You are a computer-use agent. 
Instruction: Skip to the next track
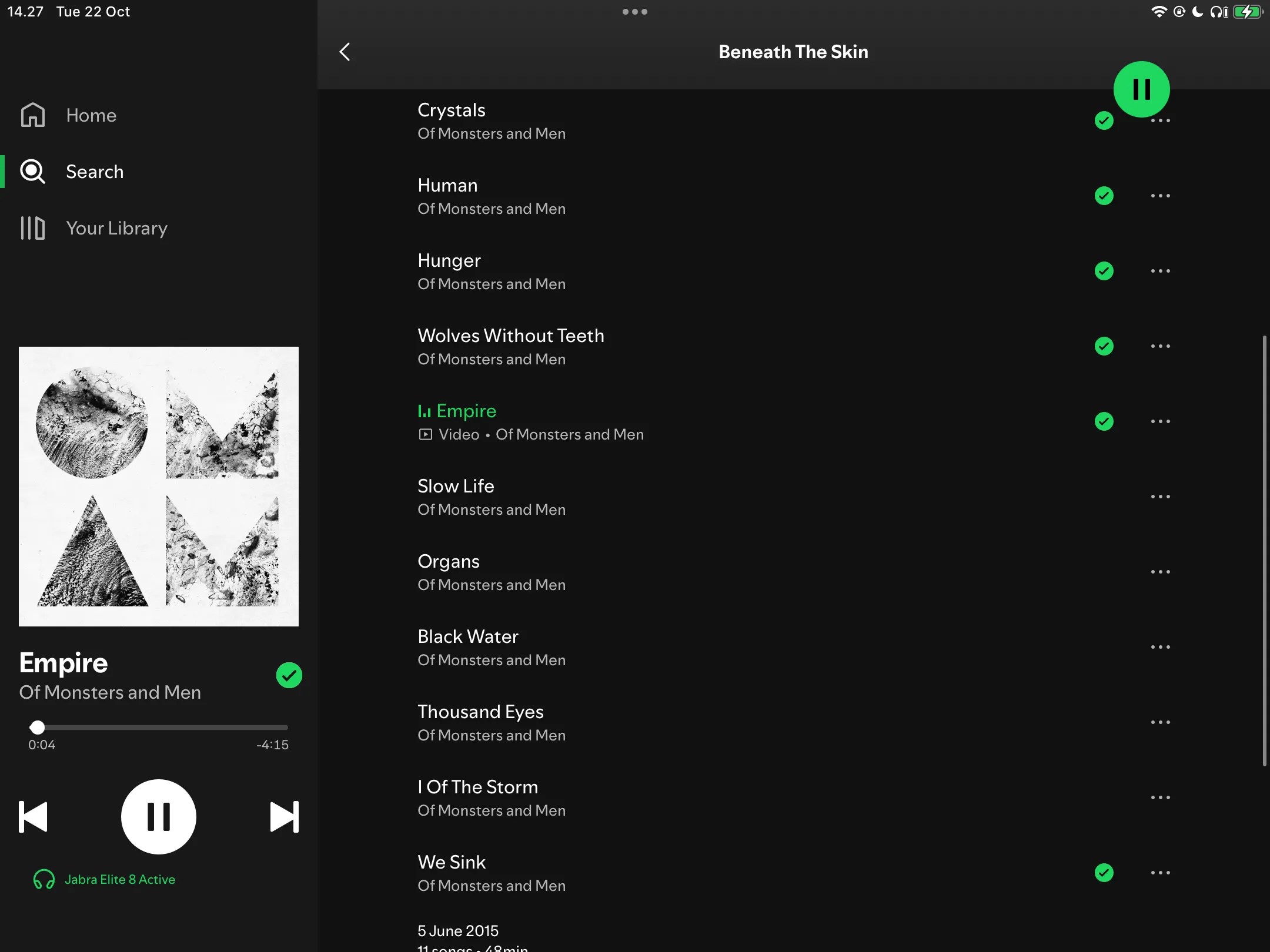284,816
